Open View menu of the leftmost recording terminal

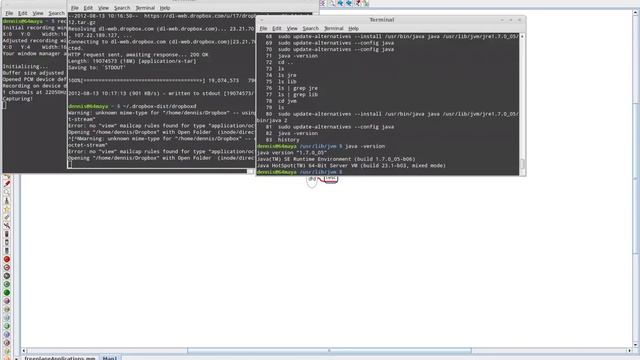coord(38,13)
